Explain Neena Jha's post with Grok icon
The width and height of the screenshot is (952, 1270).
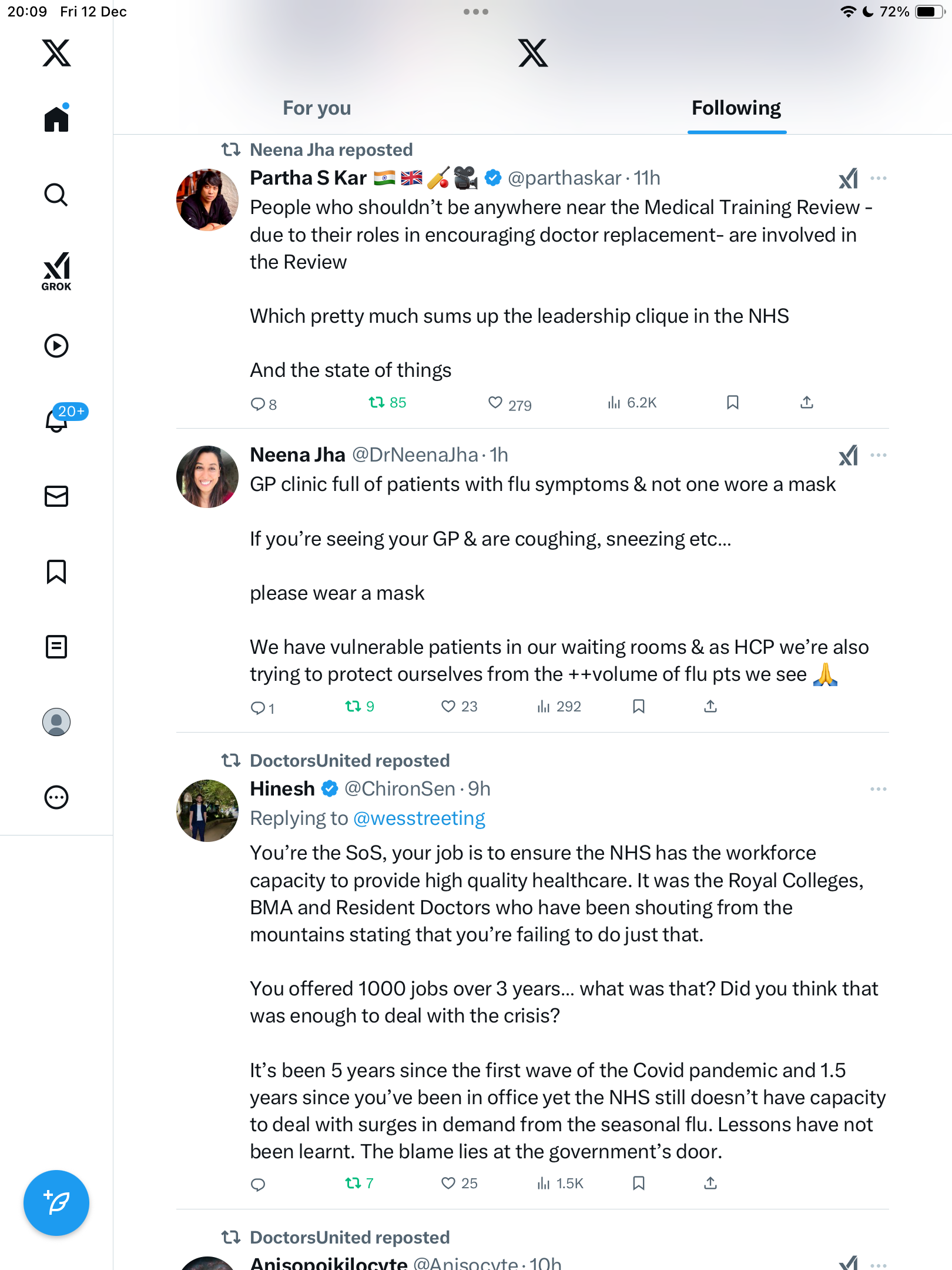pyautogui.click(x=849, y=455)
